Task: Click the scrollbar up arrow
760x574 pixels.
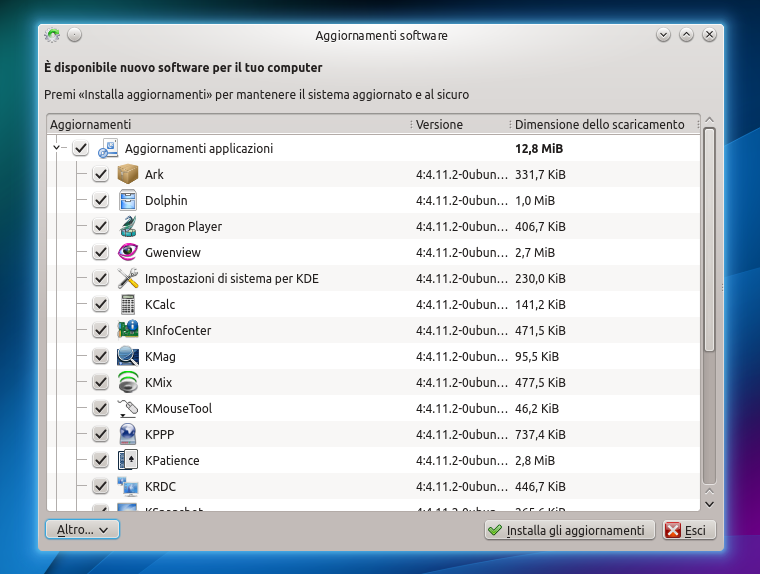Action: 710,120
